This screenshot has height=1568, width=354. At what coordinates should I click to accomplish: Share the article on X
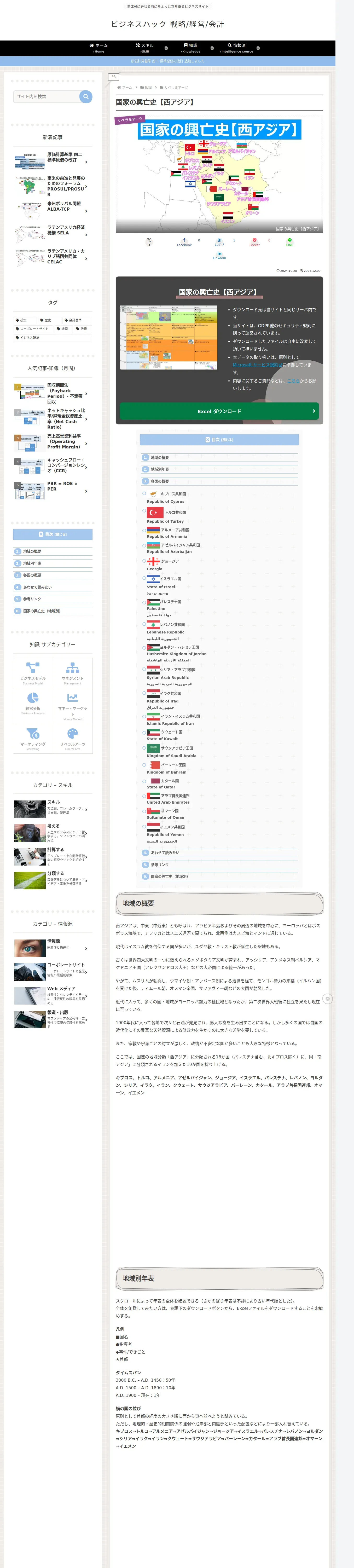[x=149, y=242]
